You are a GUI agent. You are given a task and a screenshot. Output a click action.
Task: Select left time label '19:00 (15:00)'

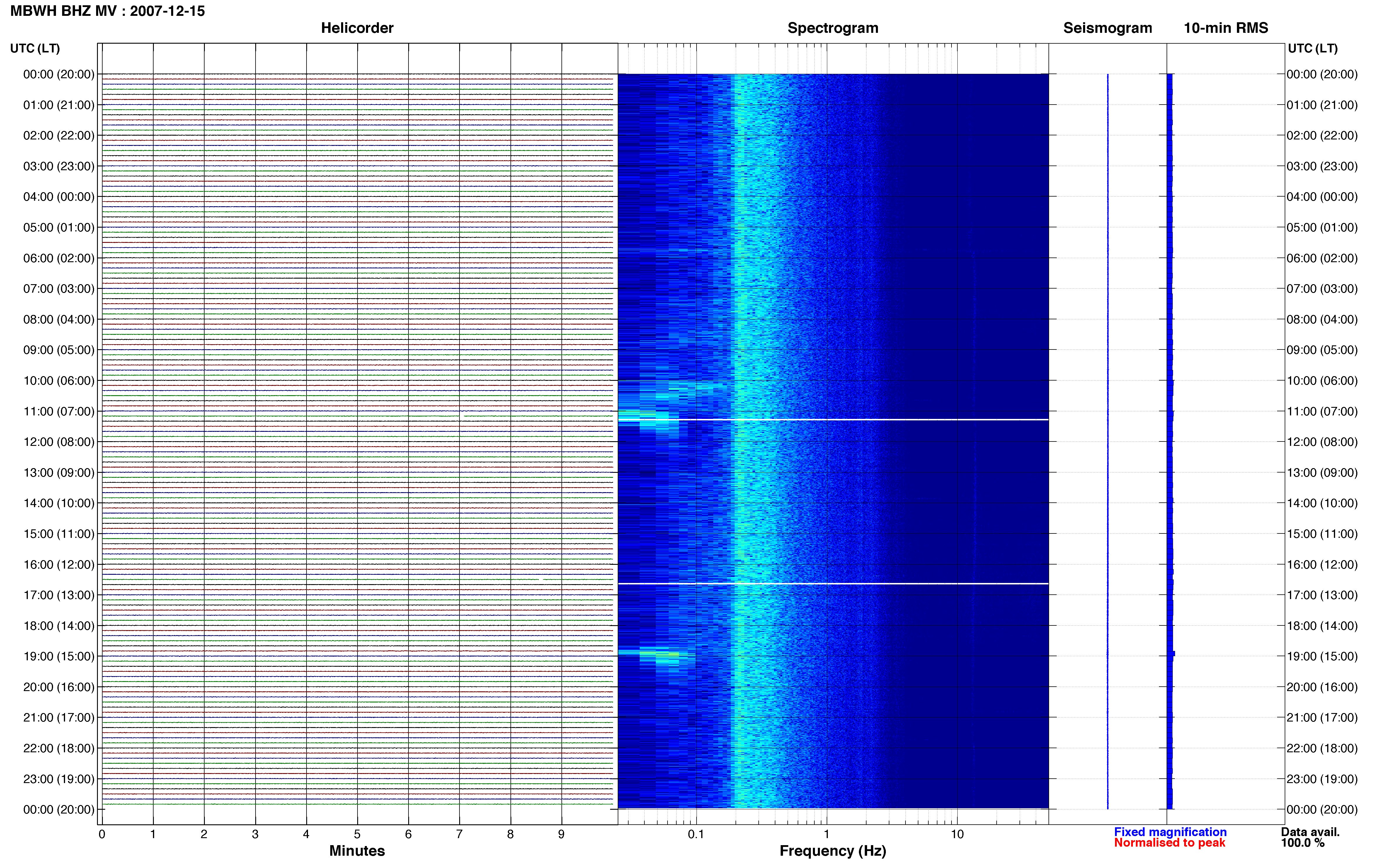pos(59,656)
